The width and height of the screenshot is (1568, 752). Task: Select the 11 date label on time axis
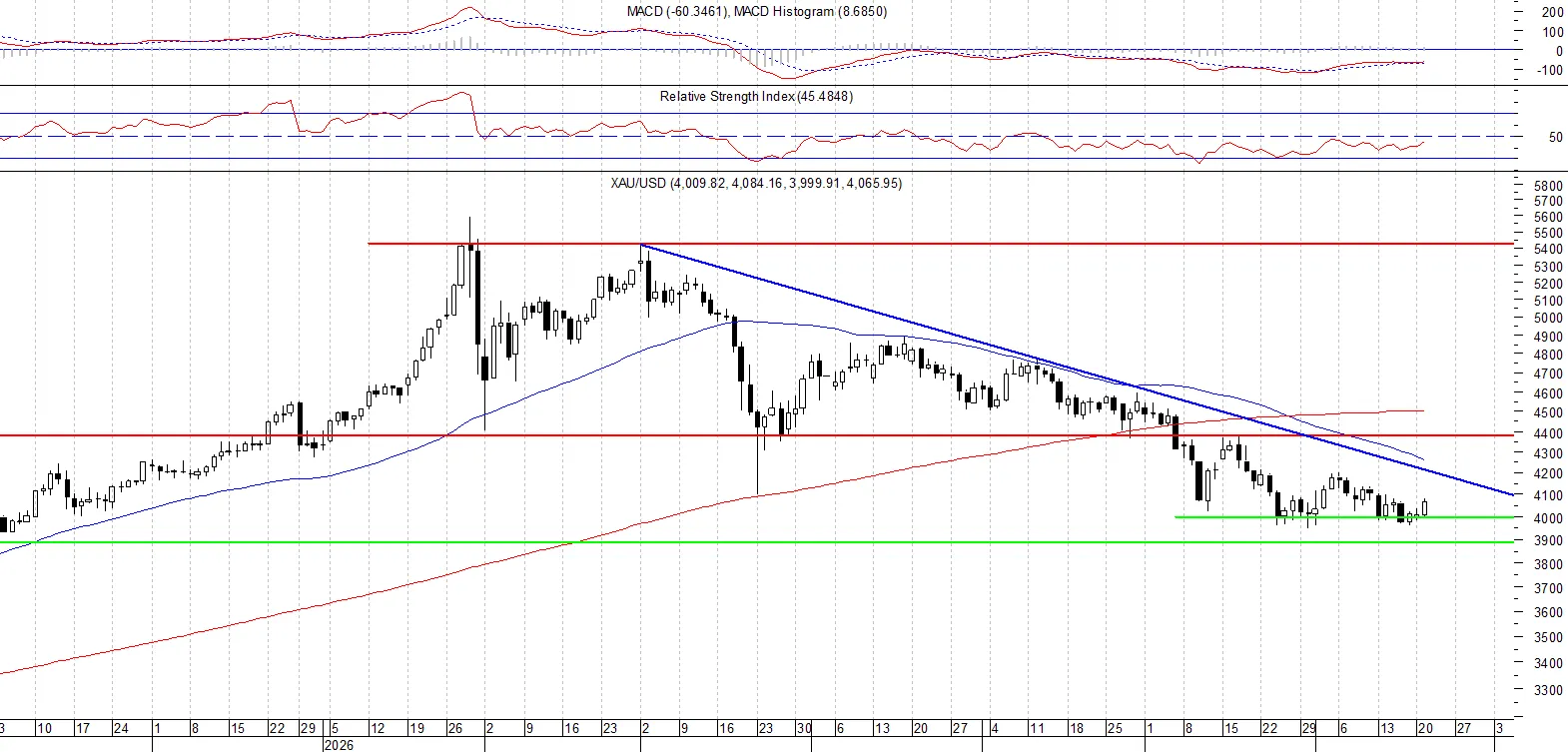(x=1037, y=729)
